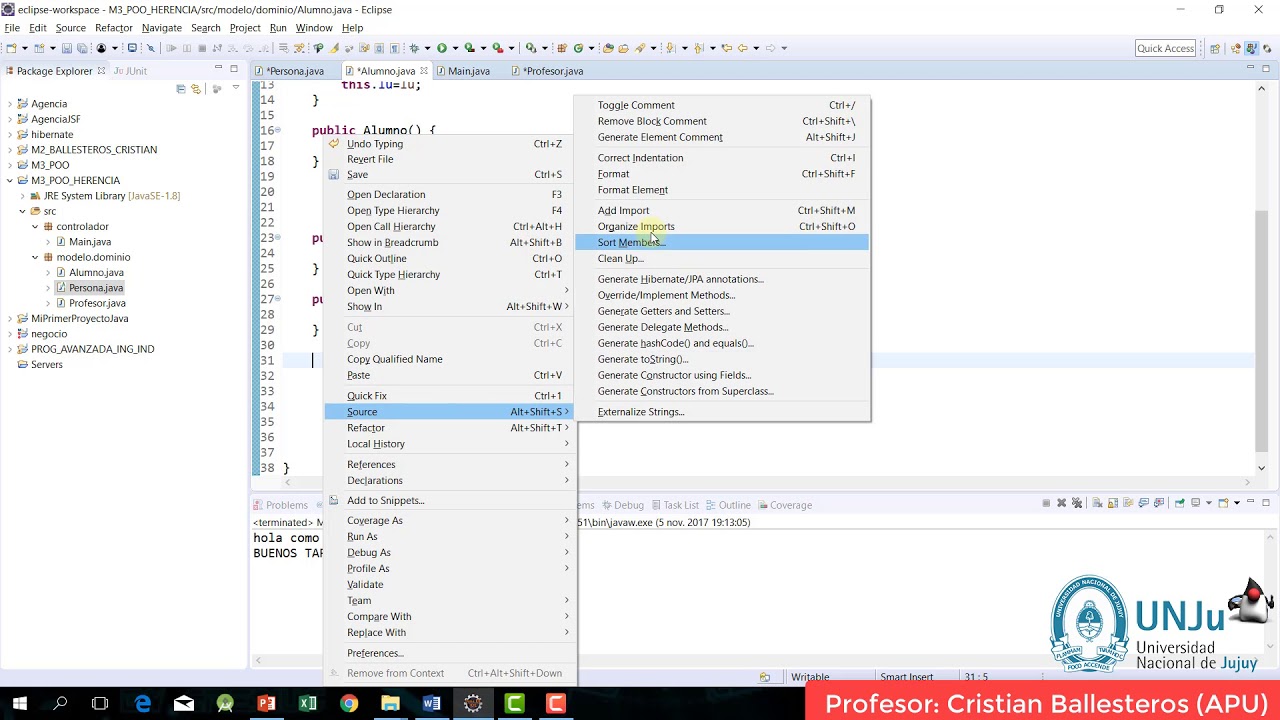The width and height of the screenshot is (1280, 720).
Task: Choose Format in the Source submenu
Action: (x=722, y=174)
